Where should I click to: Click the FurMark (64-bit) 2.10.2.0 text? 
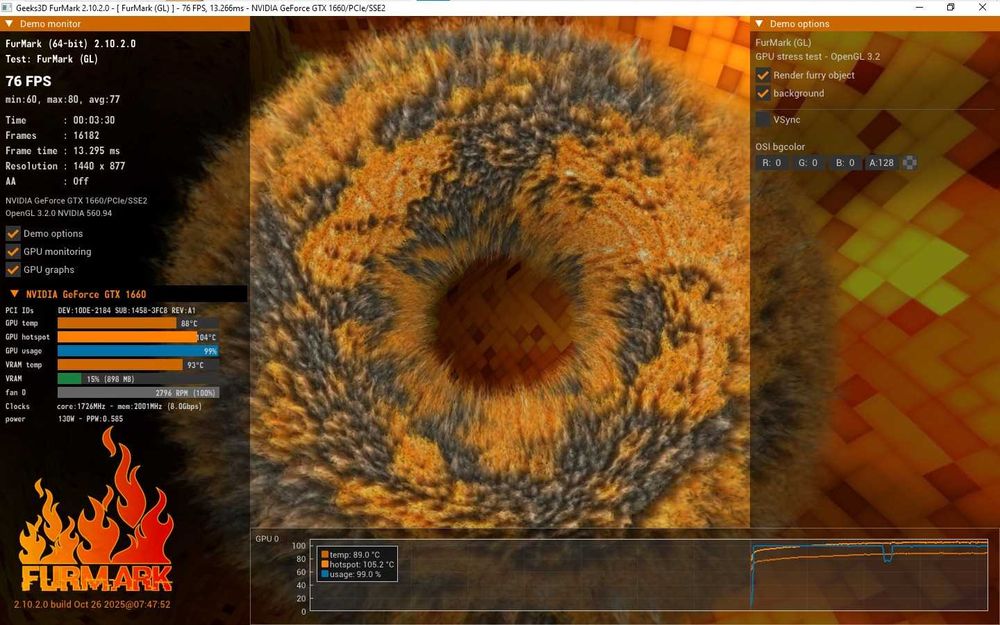pyautogui.click(x=70, y=43)
